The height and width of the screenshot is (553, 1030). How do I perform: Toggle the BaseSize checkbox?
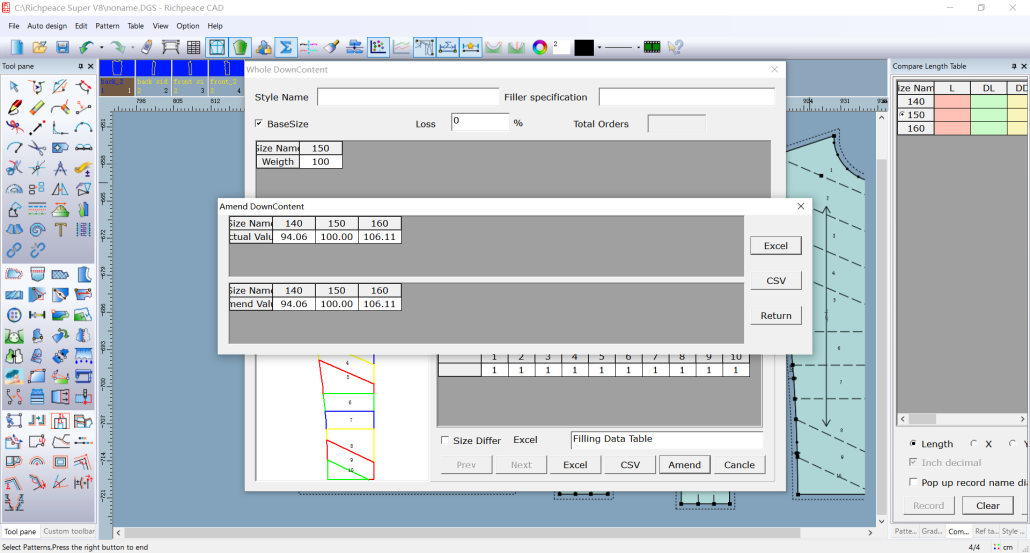[259, 123]
